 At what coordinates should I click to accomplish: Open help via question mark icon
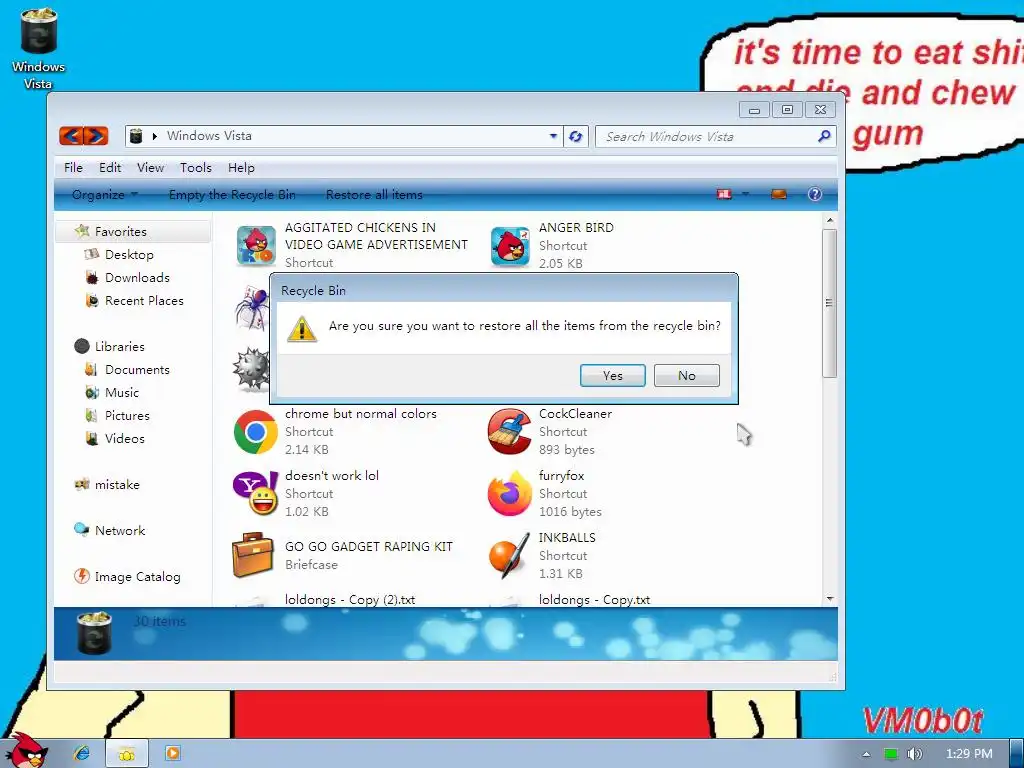(814, 194)
